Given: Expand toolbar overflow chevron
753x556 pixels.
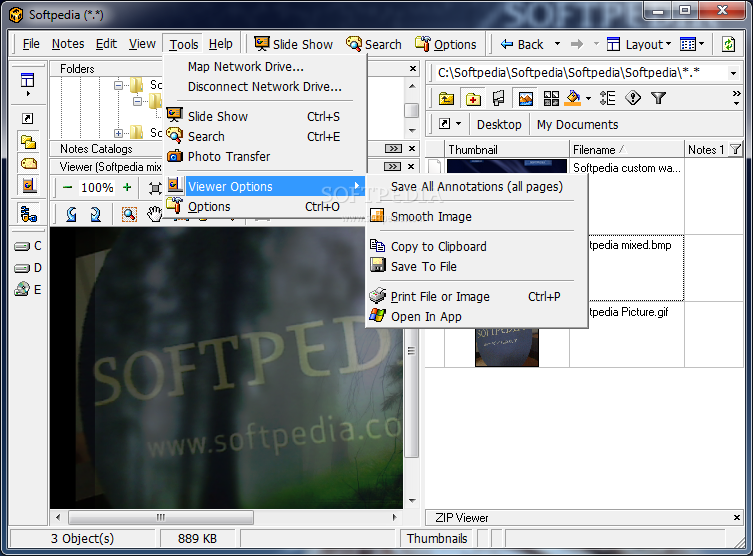Looking at the screenshot, I should (736, 97).
